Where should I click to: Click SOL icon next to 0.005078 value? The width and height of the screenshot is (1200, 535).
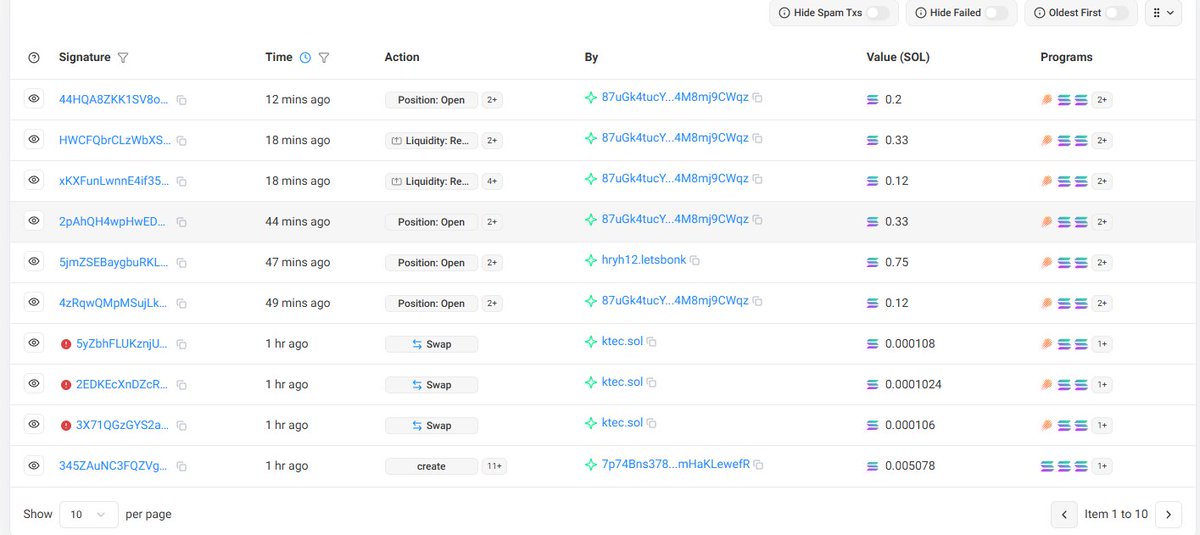(873, 466)
